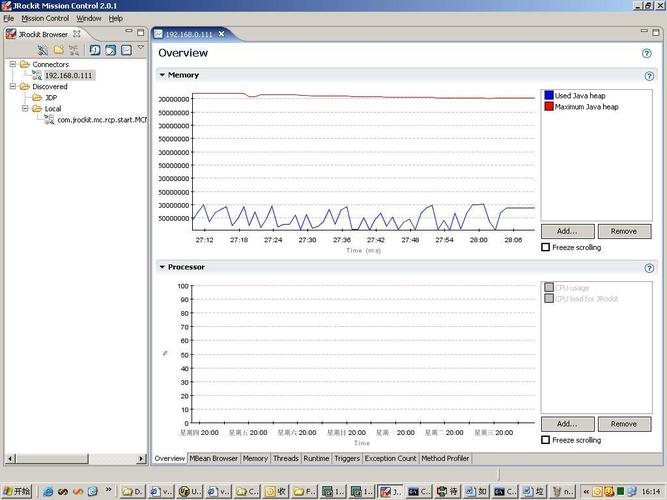Show hidden system tray icons chevron
The image size is (667, 500).
click(587, 491)
